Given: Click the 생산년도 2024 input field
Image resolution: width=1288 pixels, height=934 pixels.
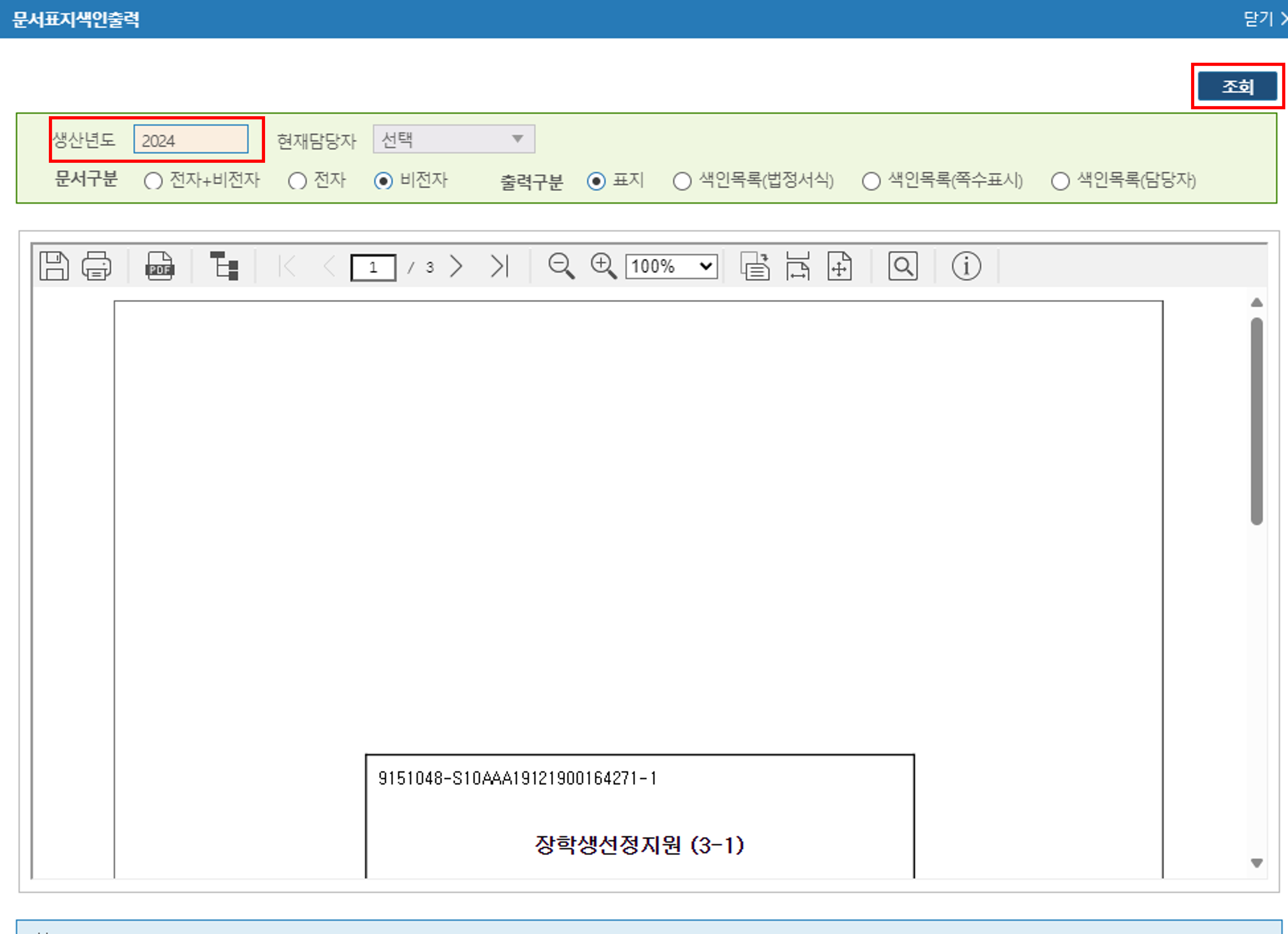Looking at the screenshot, I should 191,140.
